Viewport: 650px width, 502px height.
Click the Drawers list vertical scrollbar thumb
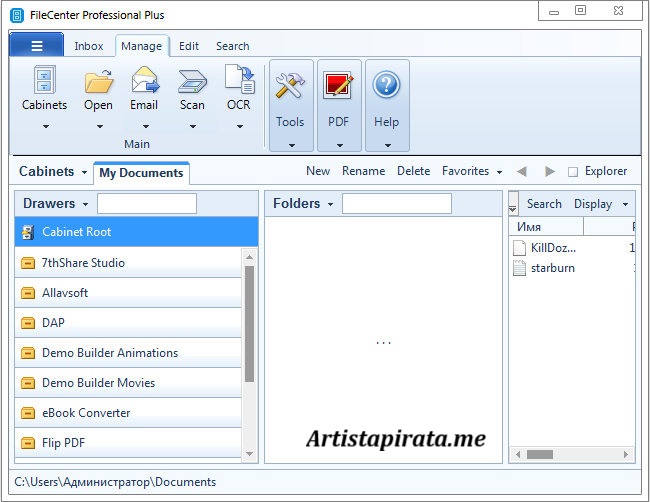(249, 323)
